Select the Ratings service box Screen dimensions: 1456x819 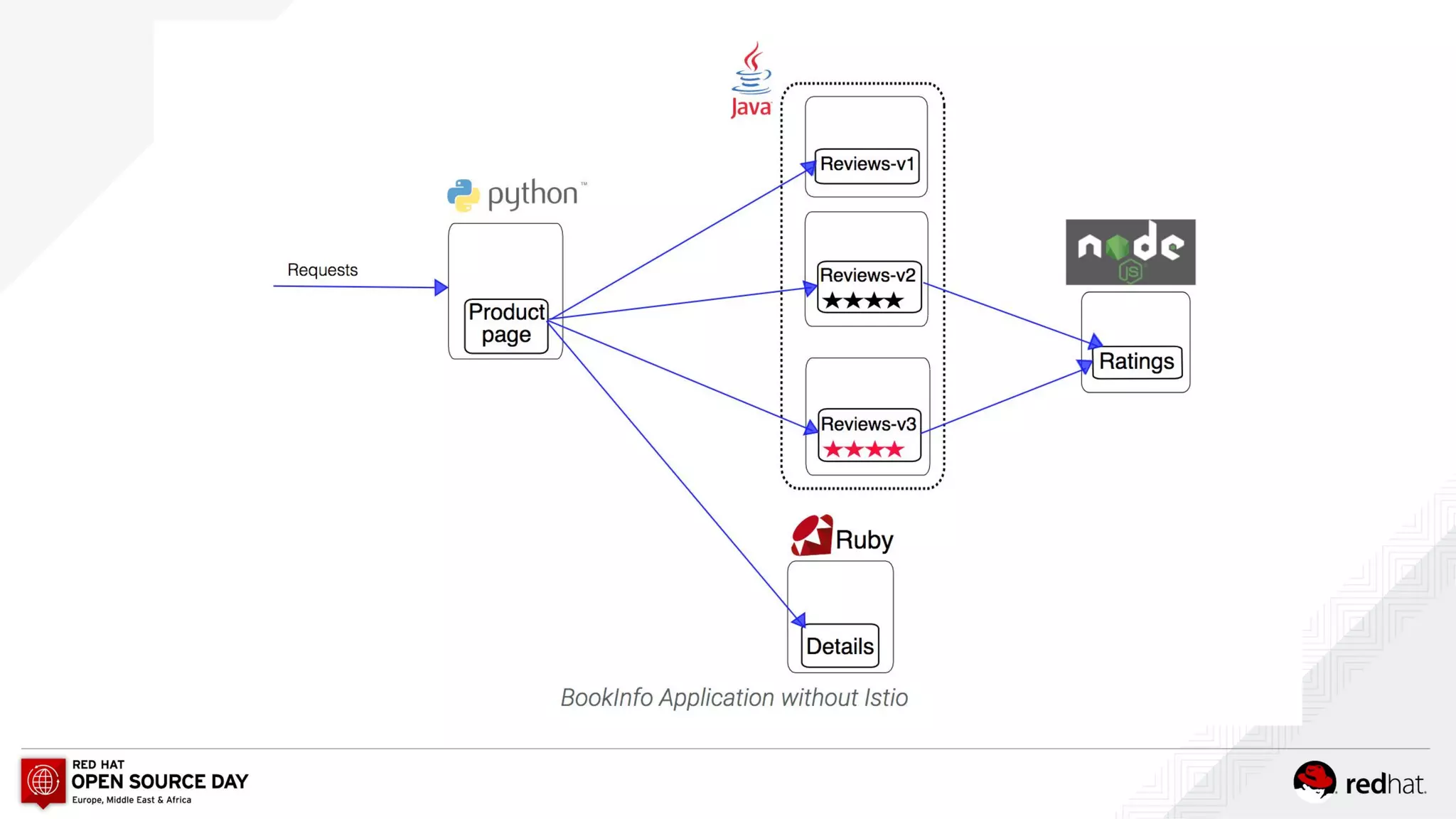point(1136,362)
